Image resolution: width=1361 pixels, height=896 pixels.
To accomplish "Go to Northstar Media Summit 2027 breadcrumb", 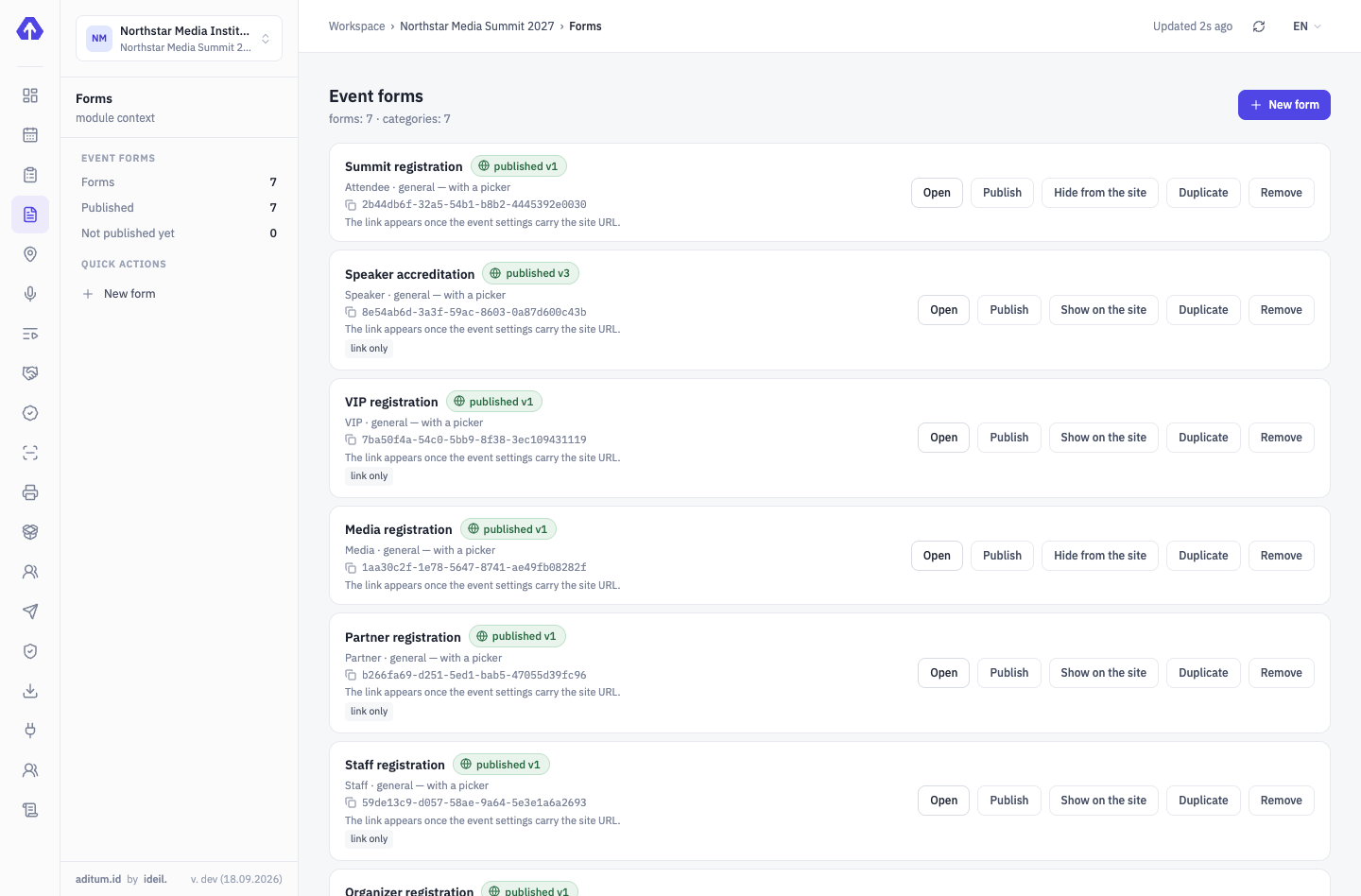I will [x=477, y=26].
